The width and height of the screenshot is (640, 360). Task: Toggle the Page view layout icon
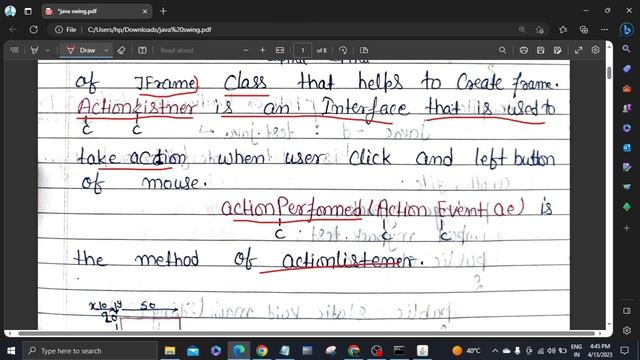[x=364, y=50]
